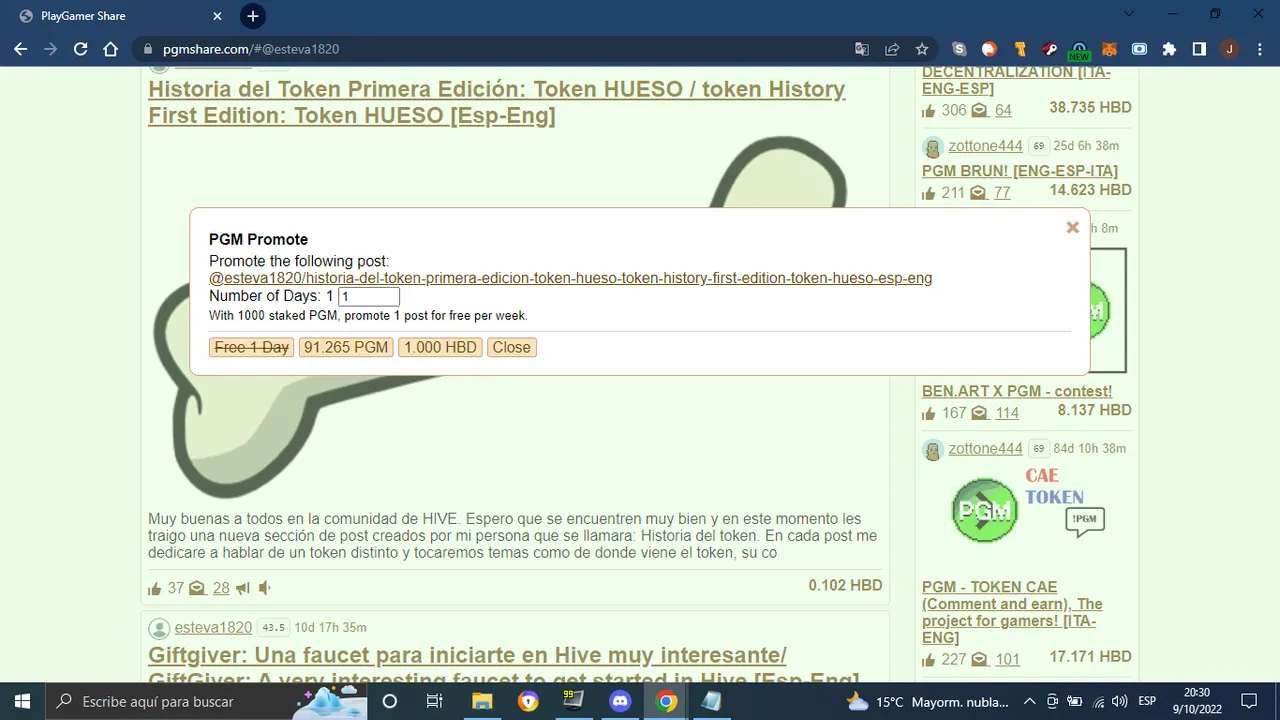The image size is (1280, 720).
Task: Open 114 comments on BEN.ART post
Action: pos(1007,413)
